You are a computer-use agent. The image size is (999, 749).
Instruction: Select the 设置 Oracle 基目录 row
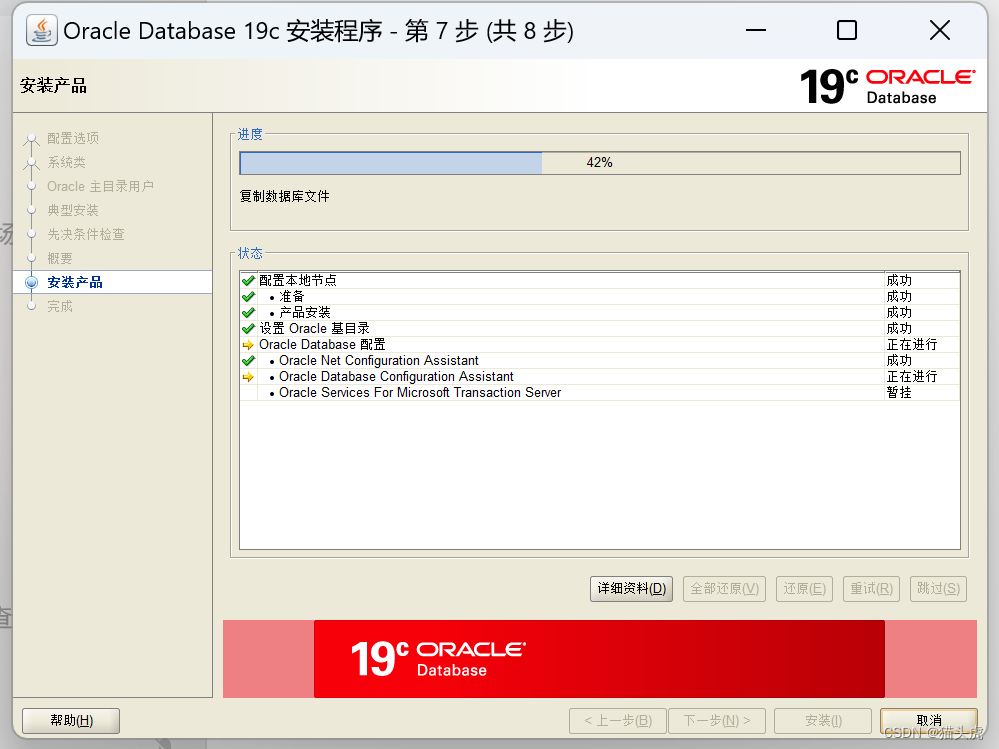(600, 328)
